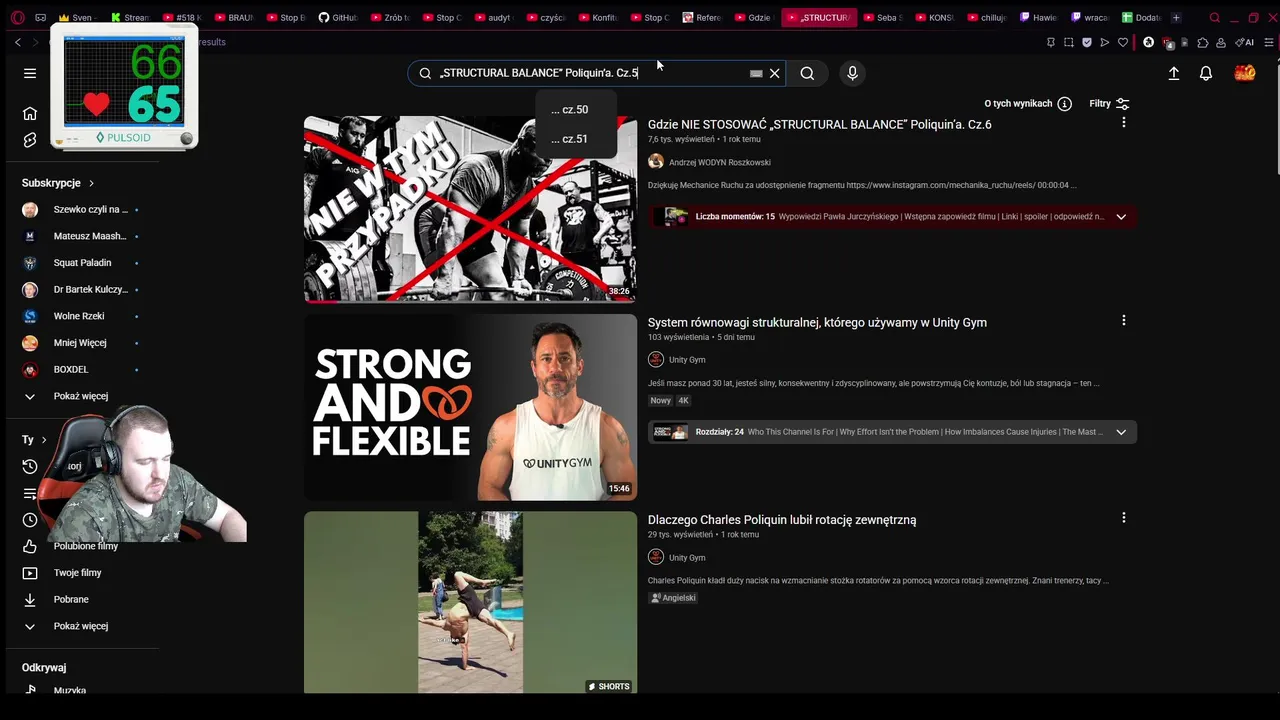The height and width of the screenshot is (720, 1280).
Task: Pick the 'cz.51' search suggestion
Action: pos(570,139)
